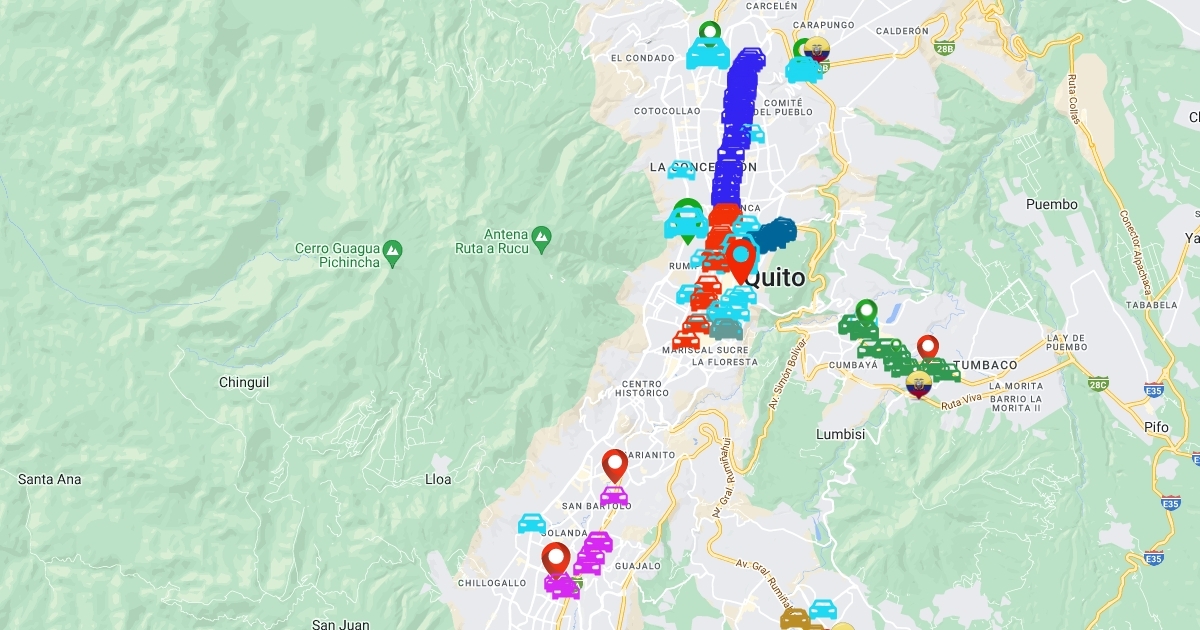1200x630 pixels.
Task: Click the long blue car cluster beside Cotocollao
Action: [x=736, y=127]
